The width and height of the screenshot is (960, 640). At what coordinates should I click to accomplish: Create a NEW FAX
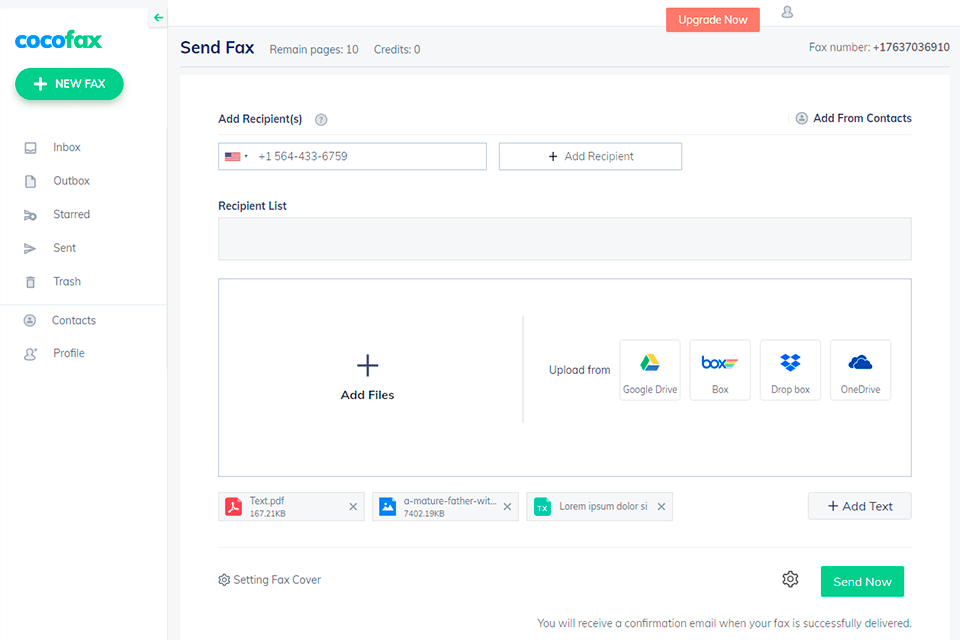pyautogui.click(x=68, y=83)
